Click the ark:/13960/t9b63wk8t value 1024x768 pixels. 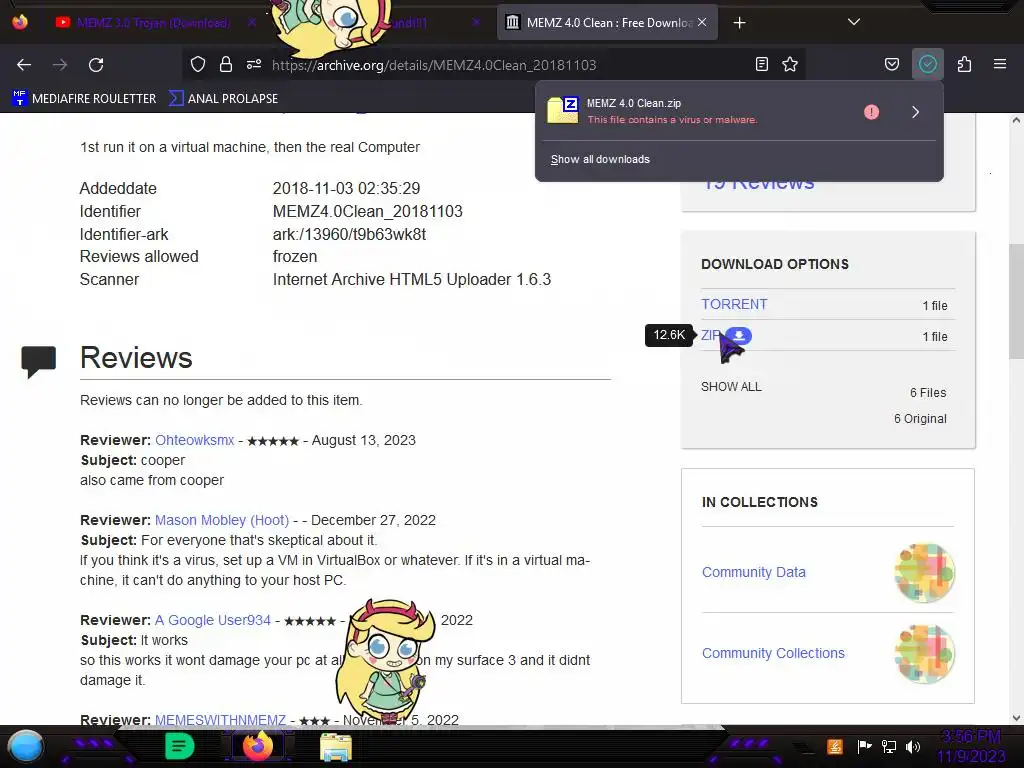[349, 234]
